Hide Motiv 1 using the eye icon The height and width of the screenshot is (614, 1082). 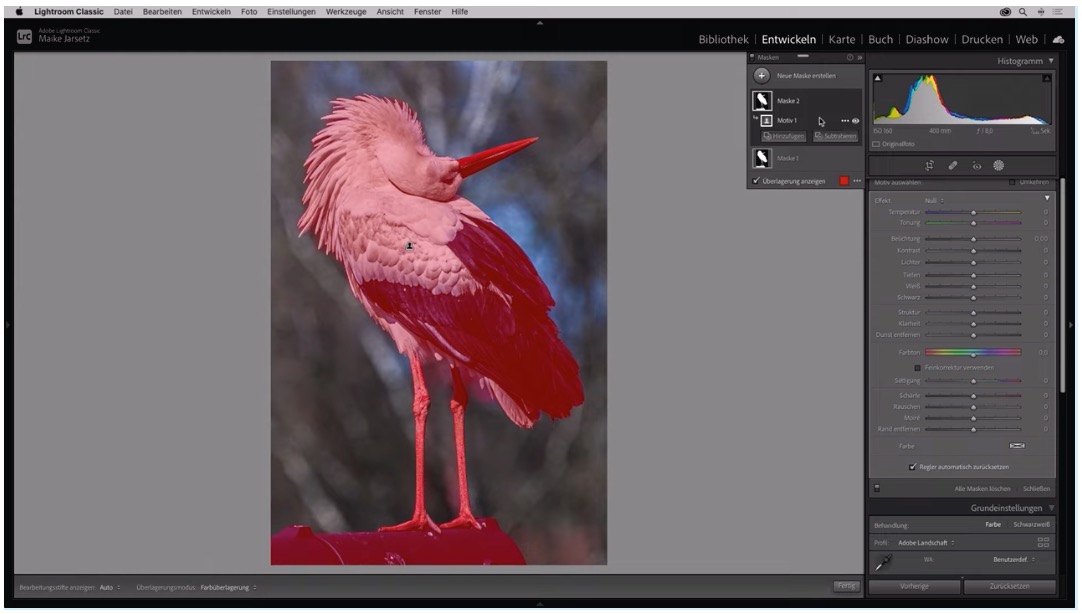(856, 121)
